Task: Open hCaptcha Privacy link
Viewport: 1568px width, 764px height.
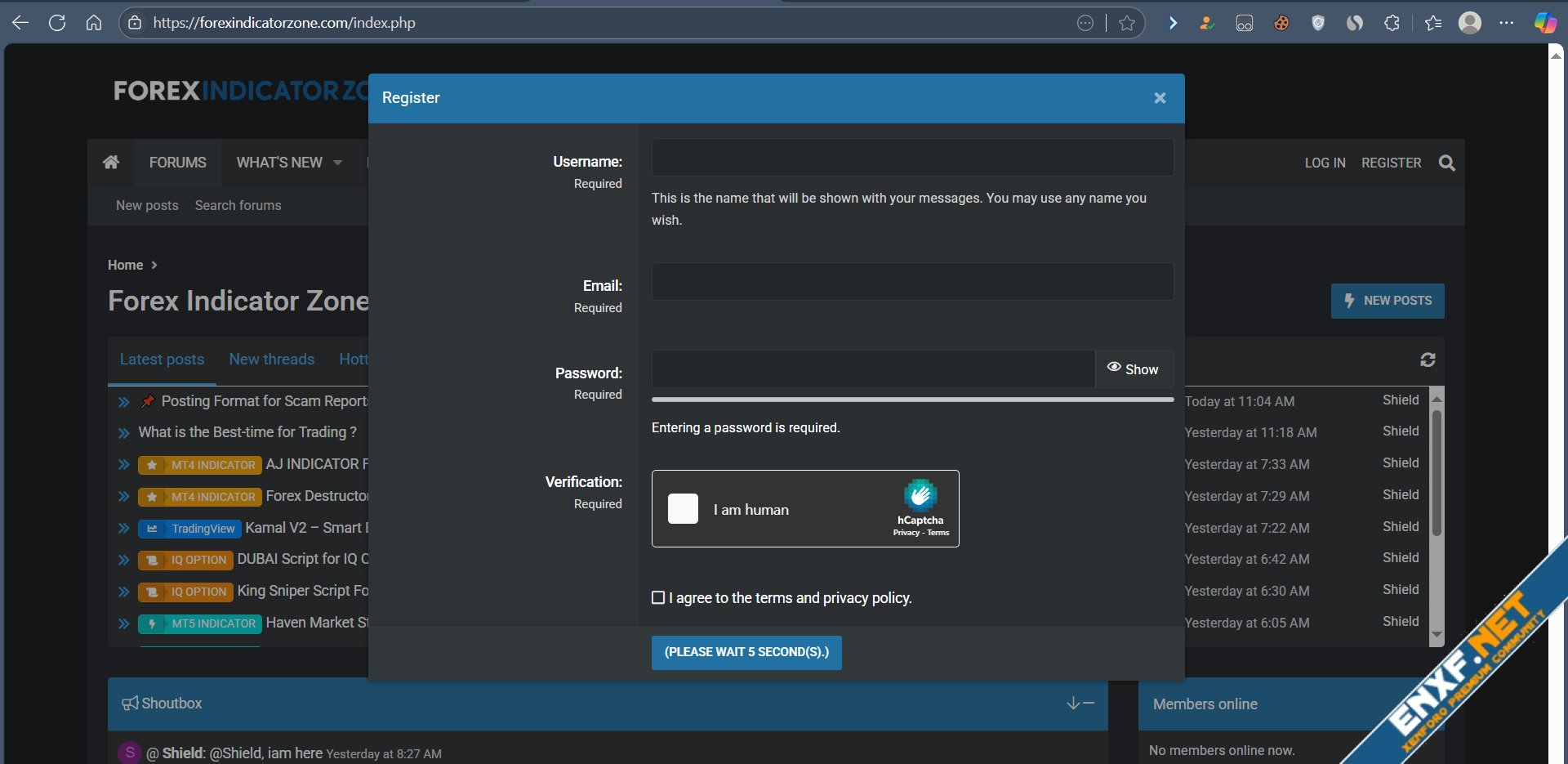Action: click(906, 533)
